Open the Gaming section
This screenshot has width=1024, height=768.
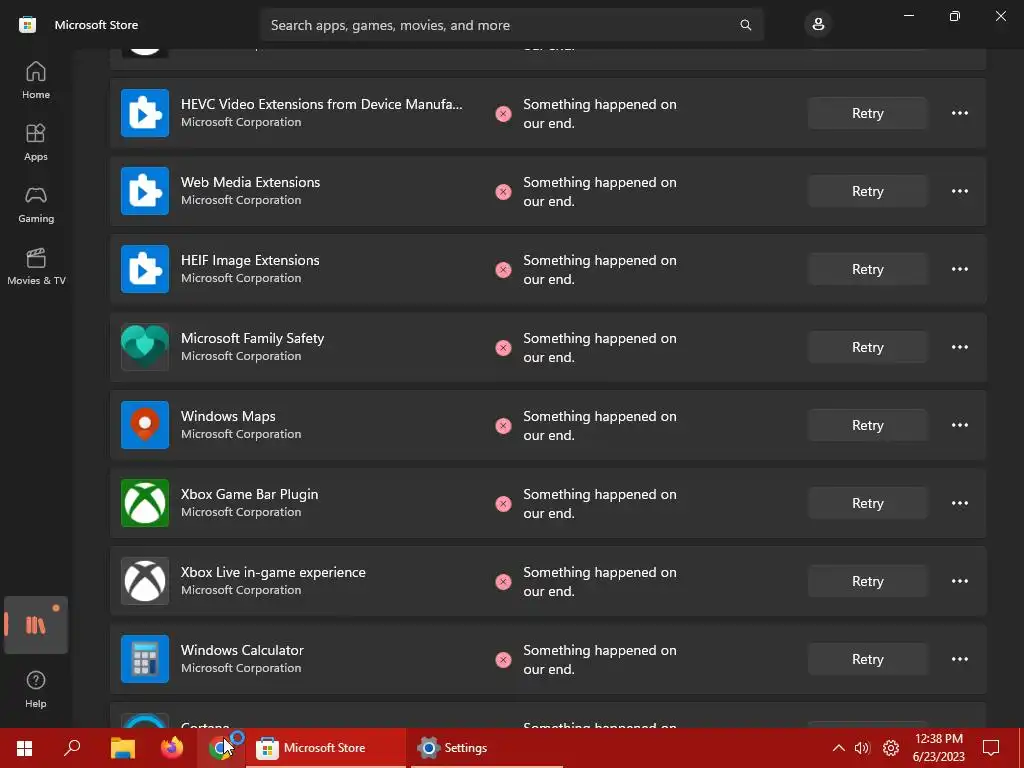click(36, 204)
